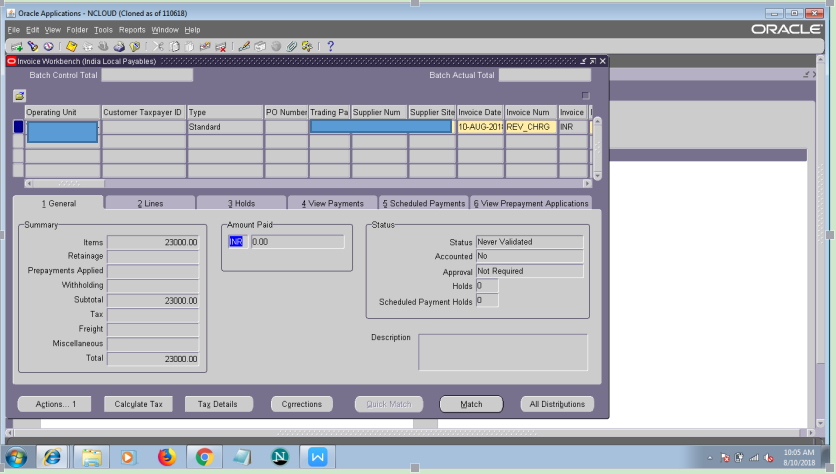Image resolution: width=836 pixels, height=474 pixels.
Task: Click the Status field Never Validated
Action: (x=529, y=242)
